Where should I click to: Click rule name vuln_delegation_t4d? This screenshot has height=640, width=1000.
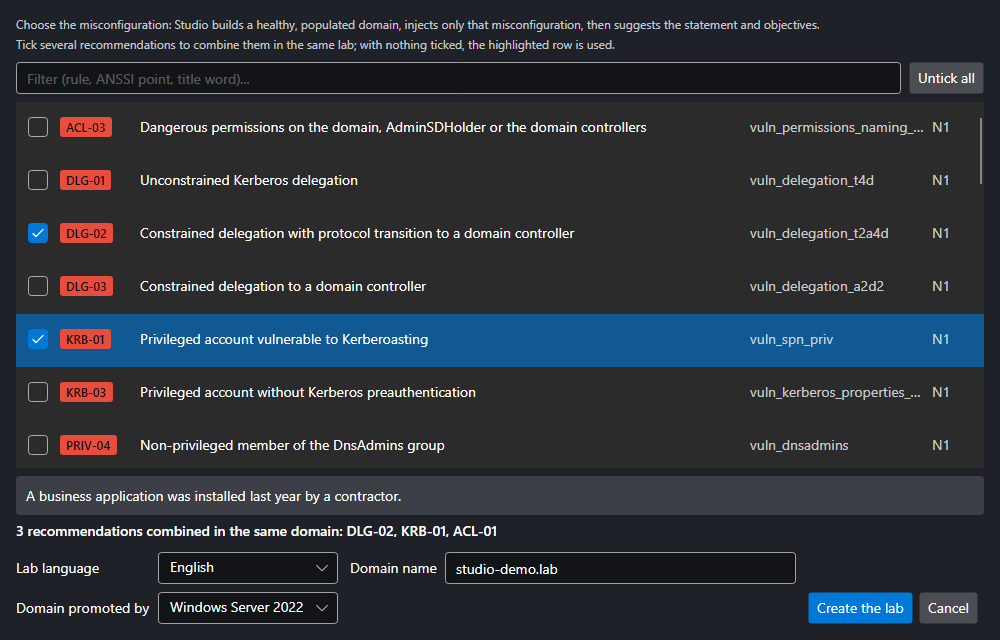812,180
